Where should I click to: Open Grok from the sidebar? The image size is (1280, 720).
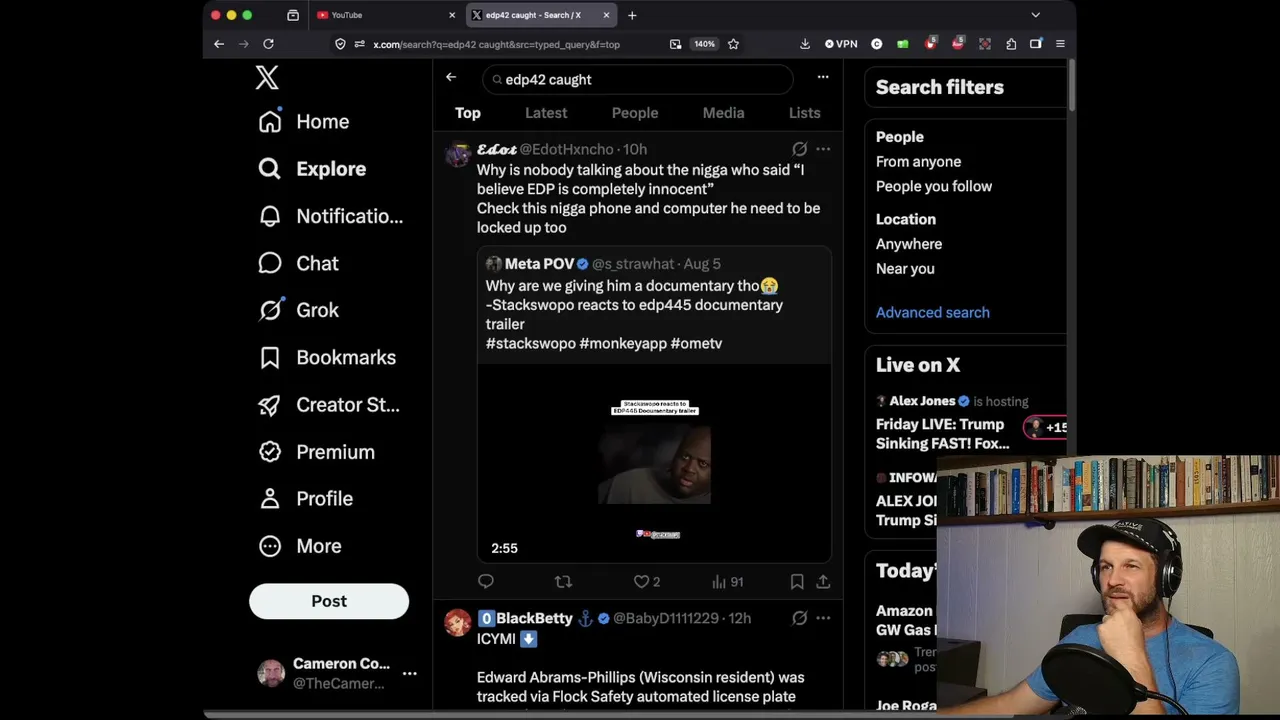(x=298, y=310)
